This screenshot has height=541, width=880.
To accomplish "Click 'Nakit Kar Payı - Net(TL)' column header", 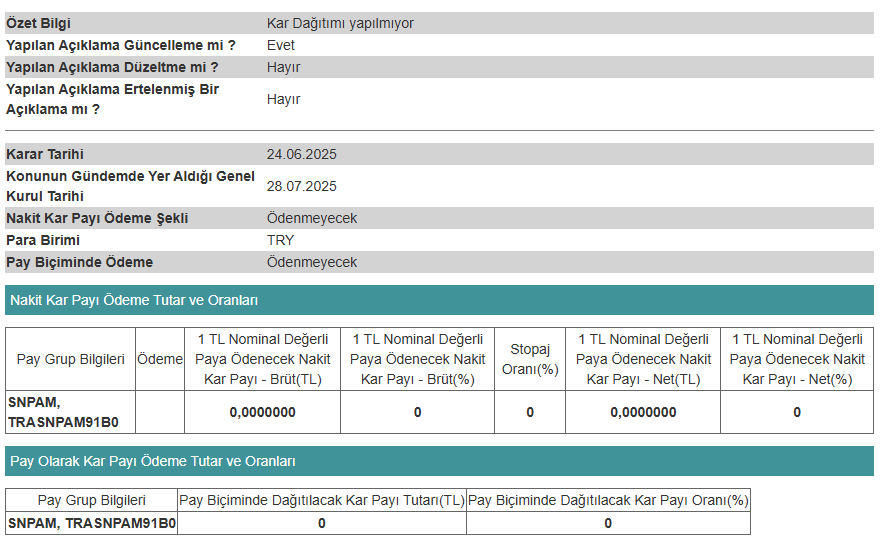I will (643, 359).
